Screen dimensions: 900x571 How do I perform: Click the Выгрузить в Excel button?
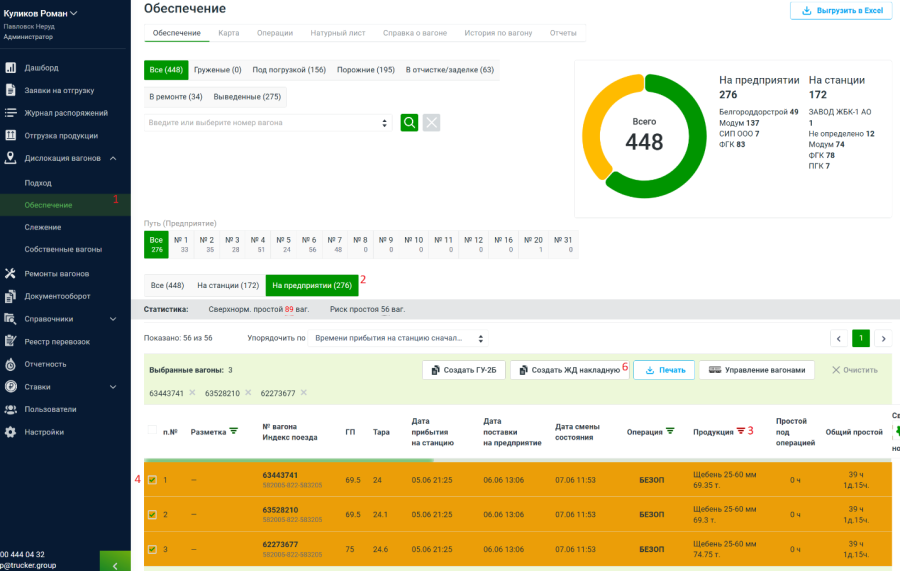[841, 10]
